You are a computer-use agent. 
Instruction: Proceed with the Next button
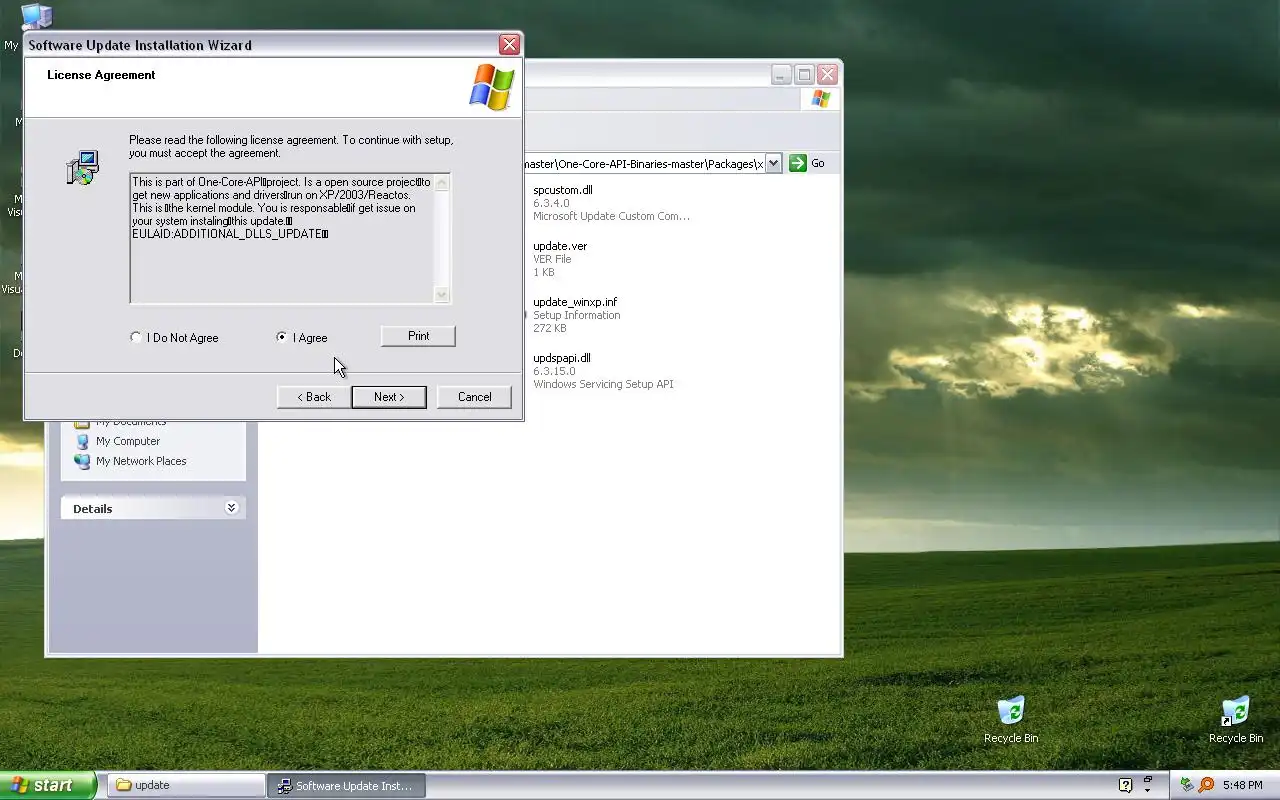[389, 397]
